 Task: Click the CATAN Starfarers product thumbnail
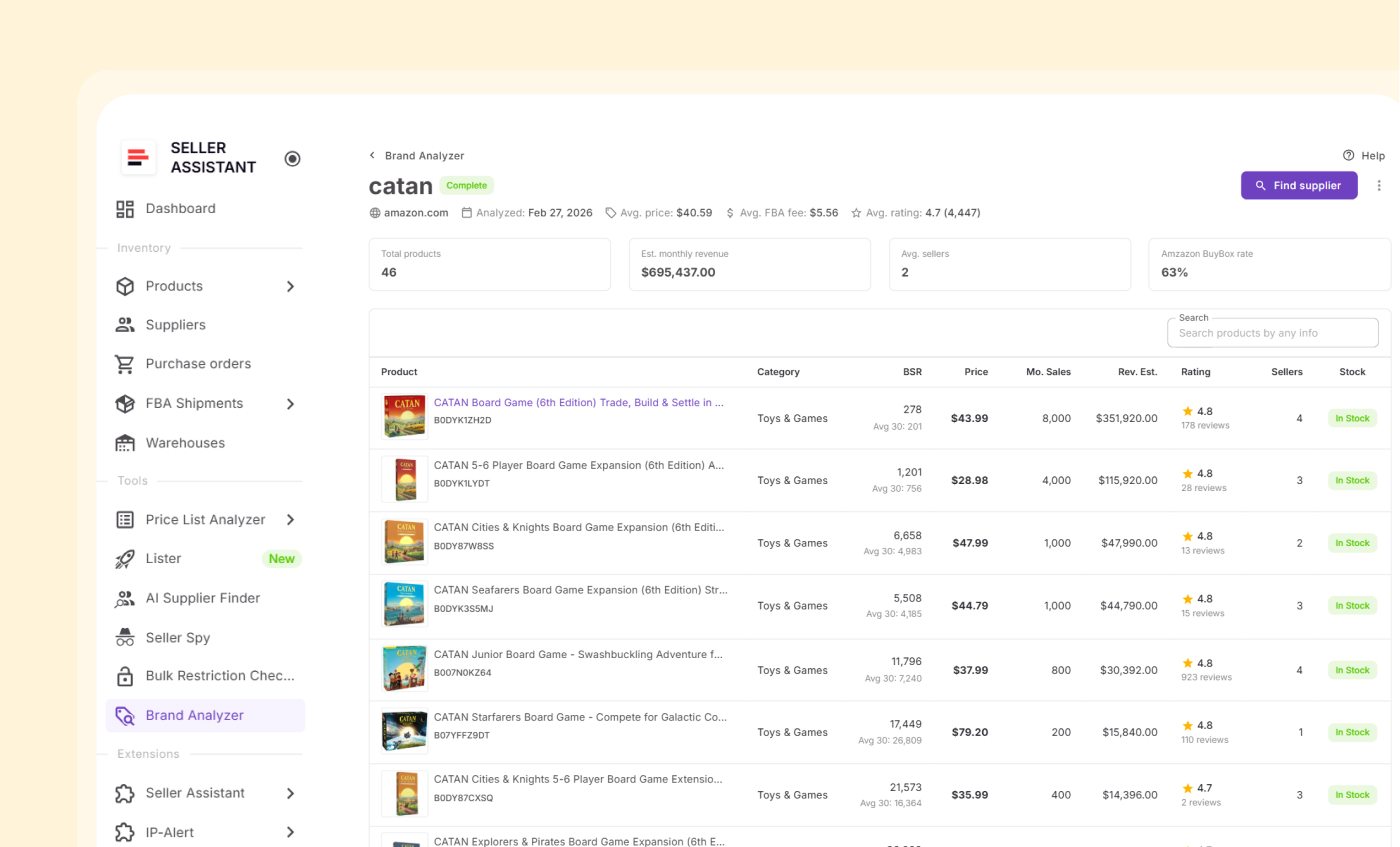pyautogui.click(x=404, y=732)
